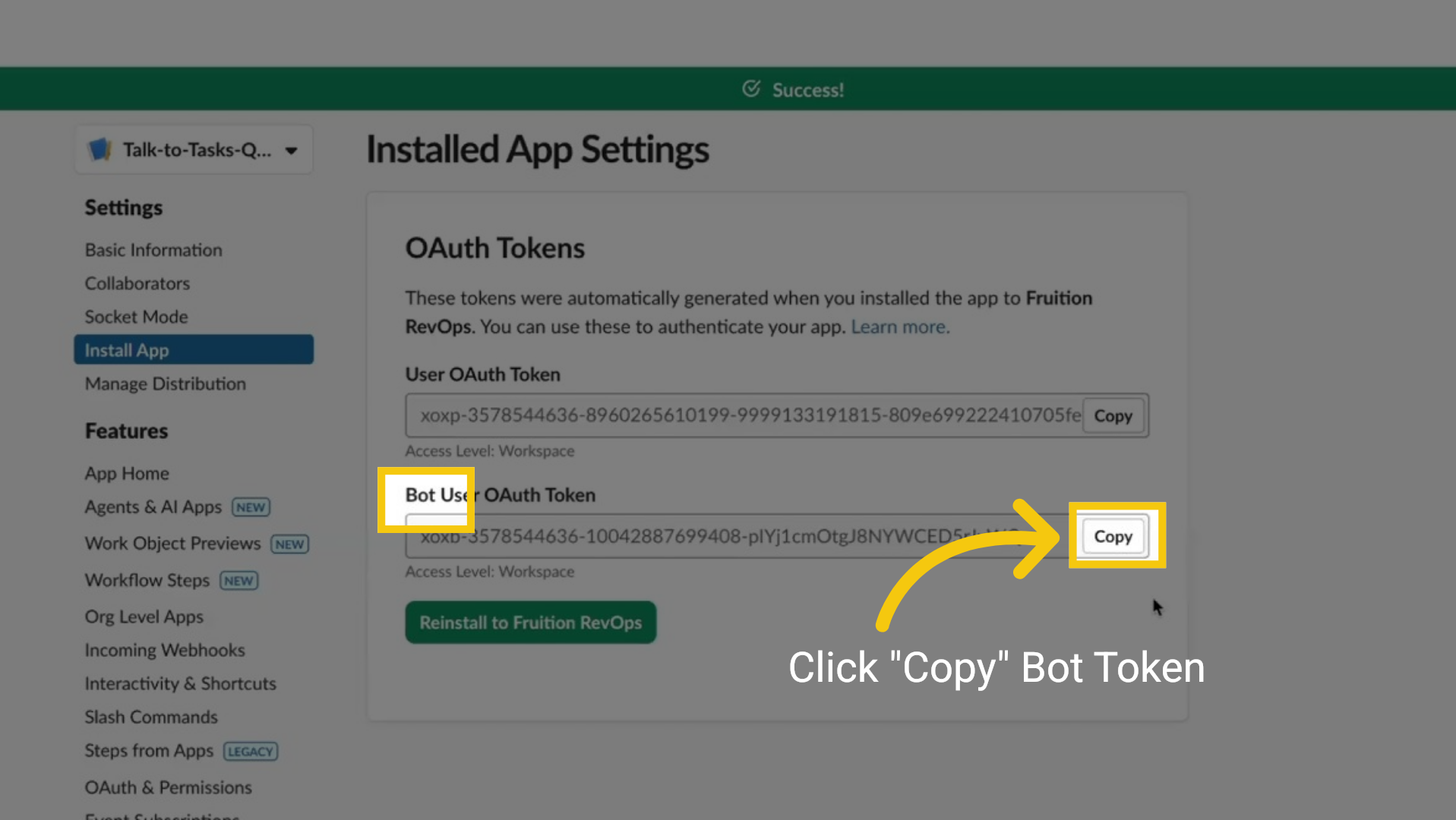
Task: Click the Success! banner text
Action: [x=808, y=90]
